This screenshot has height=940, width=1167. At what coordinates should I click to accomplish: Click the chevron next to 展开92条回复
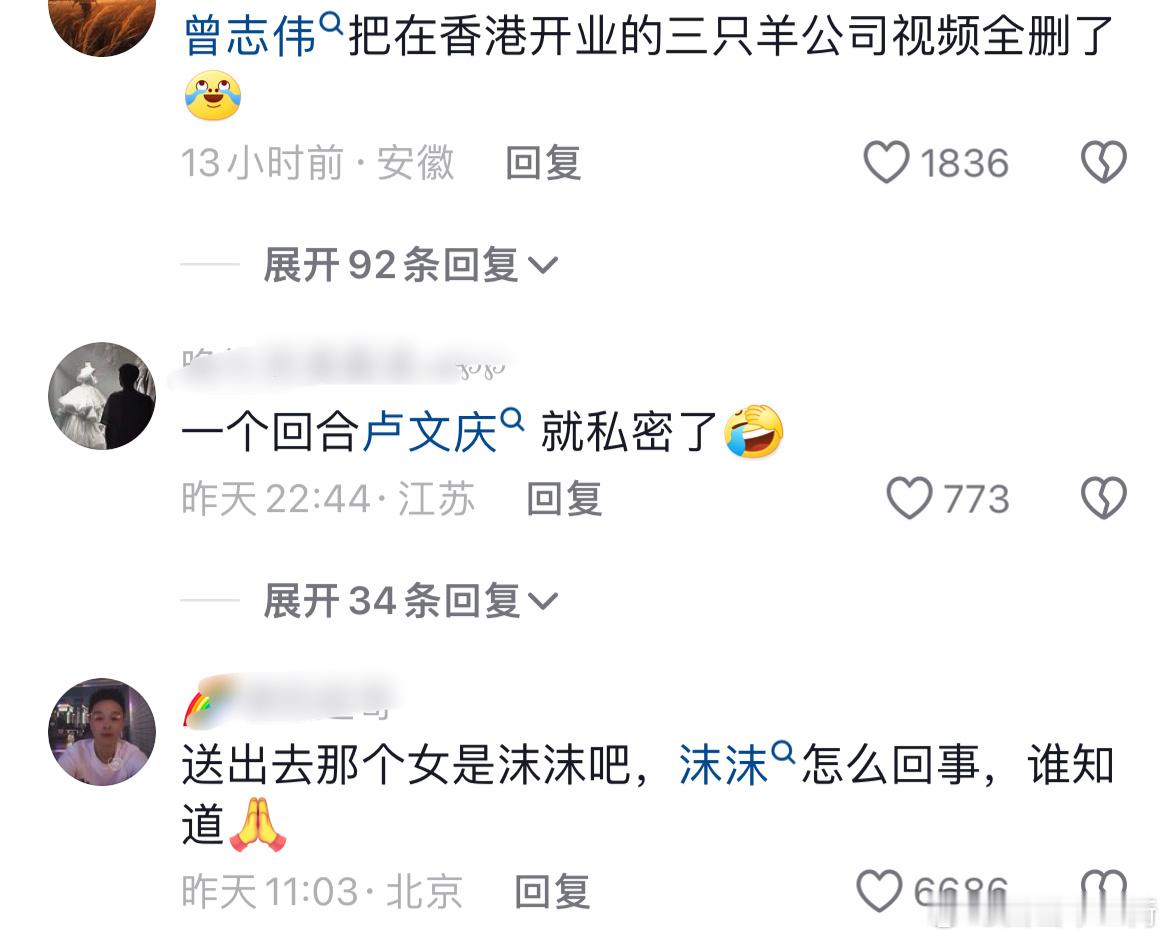pos(543,266)
